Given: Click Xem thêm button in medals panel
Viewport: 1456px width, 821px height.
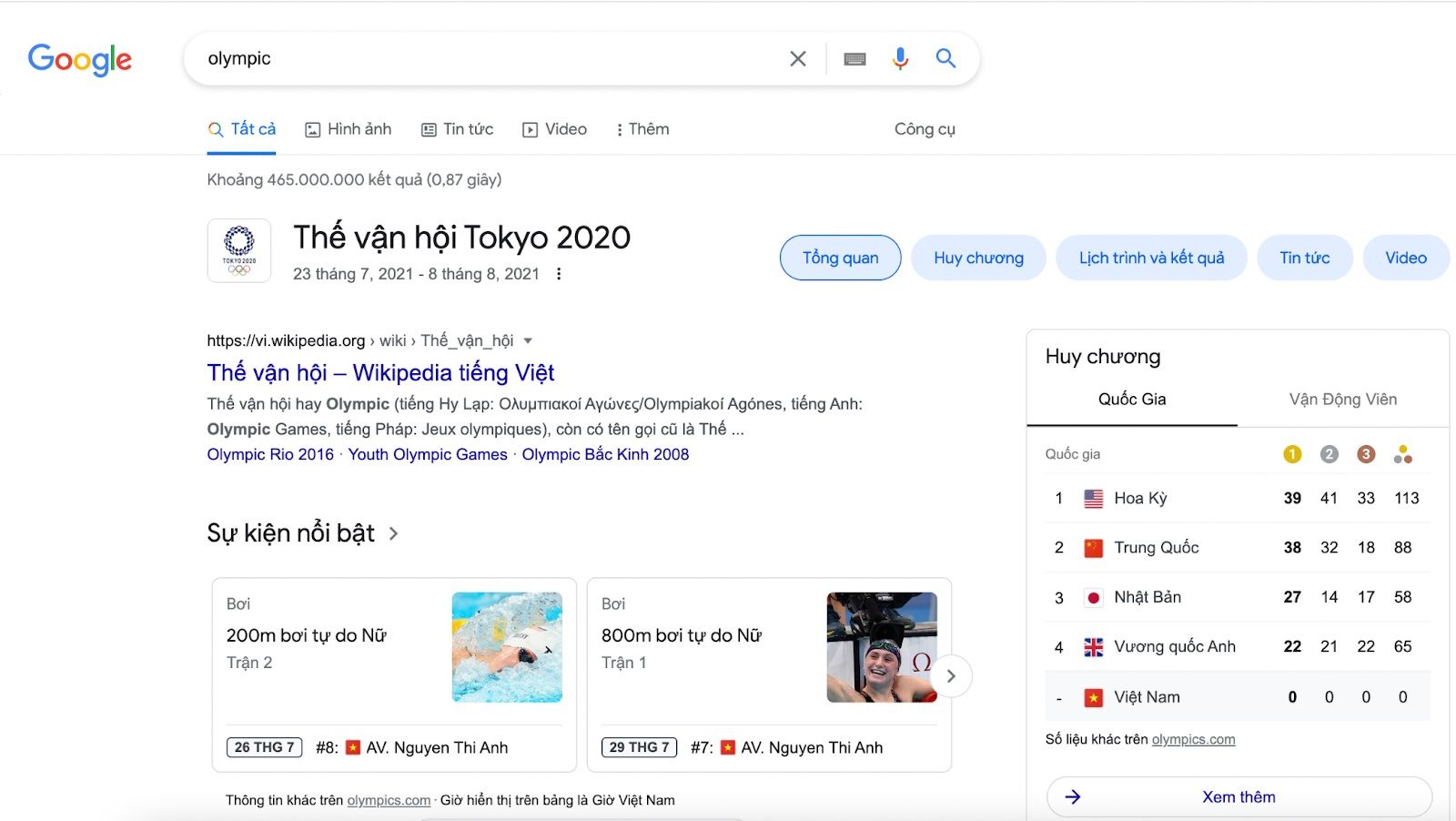Looking at the screenshot, I should pos(1239,797).
